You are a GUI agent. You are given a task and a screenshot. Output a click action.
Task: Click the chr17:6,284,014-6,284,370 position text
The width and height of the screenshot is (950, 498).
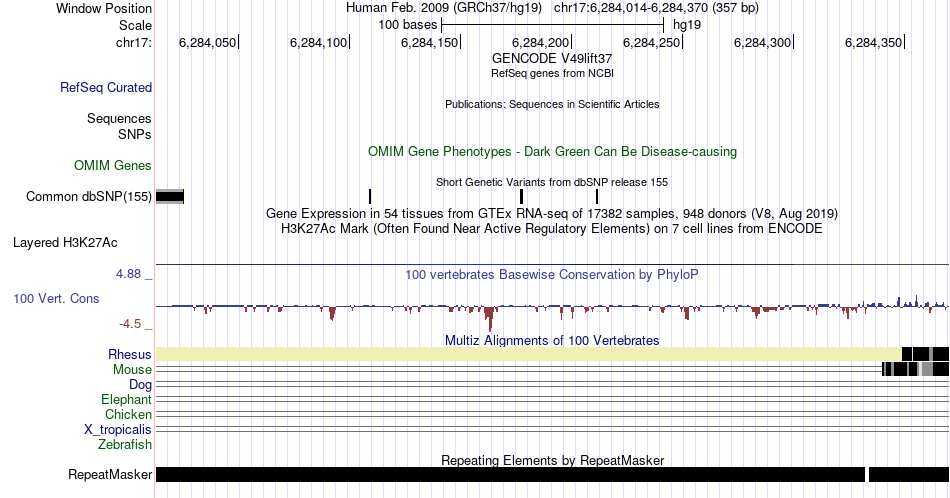click(x=656, y=8)
